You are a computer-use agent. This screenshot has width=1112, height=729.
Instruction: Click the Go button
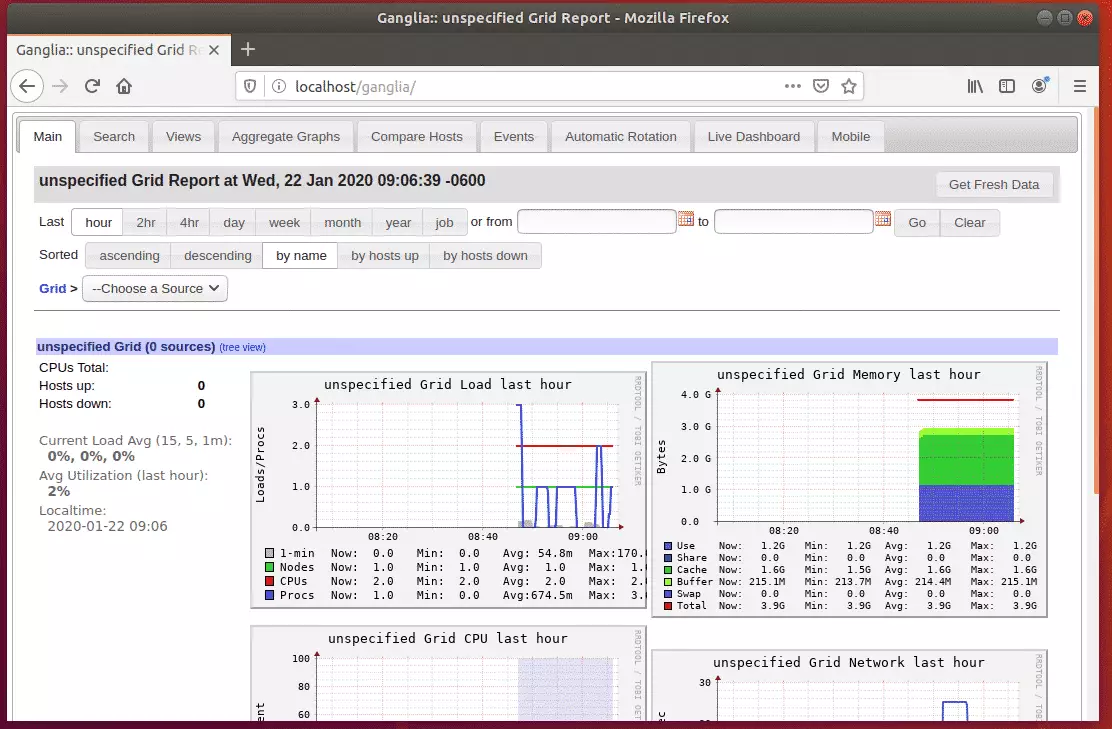click(x=917, y=223)
